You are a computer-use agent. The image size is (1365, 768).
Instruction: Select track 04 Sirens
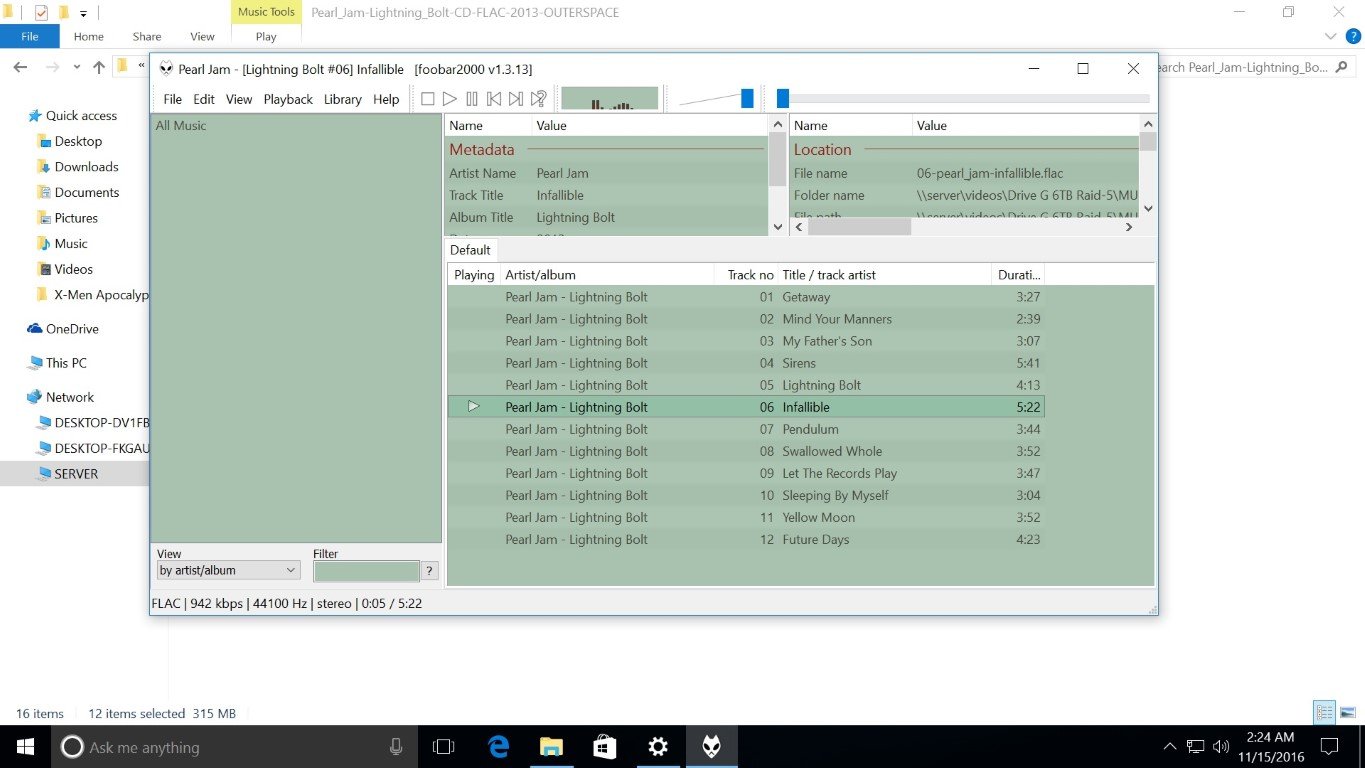tap(746, 363)
